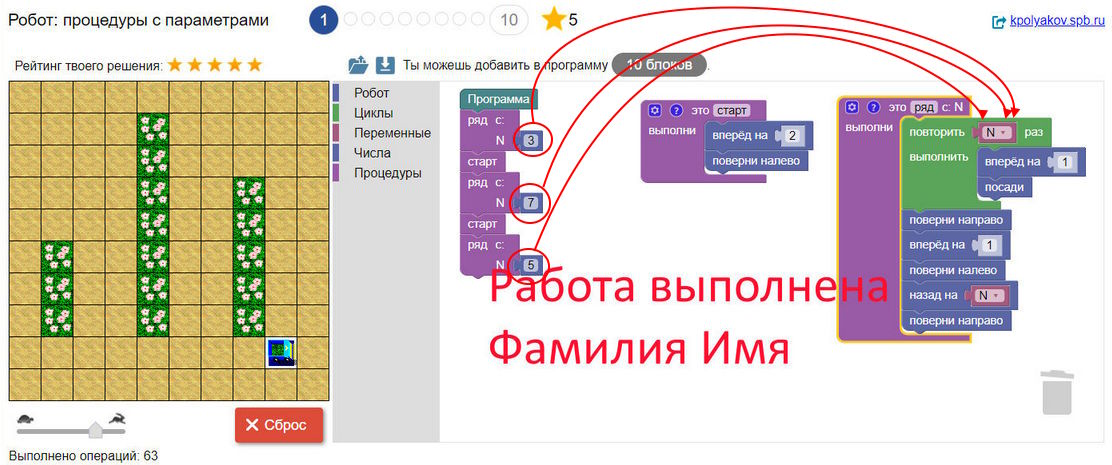
Task: Open the Переменные block category
Action: coord(392,133)
